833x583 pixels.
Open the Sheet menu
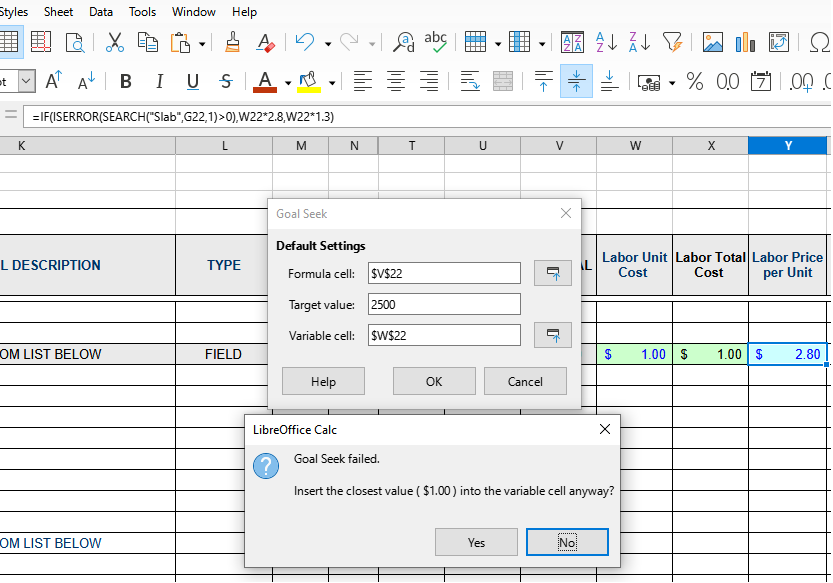pyautogui.click(x=58, y=12)
